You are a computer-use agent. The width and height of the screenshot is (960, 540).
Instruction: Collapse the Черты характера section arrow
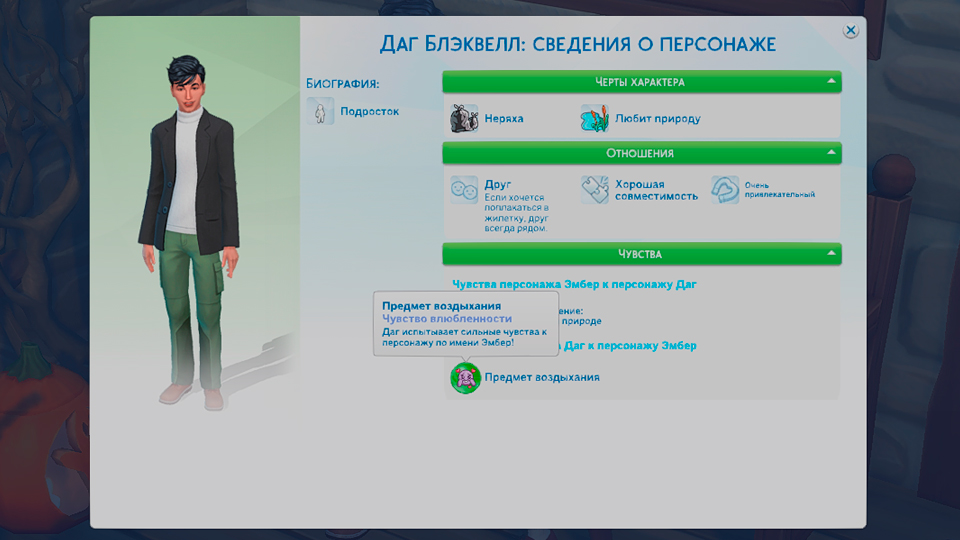[x=831, y=81]
